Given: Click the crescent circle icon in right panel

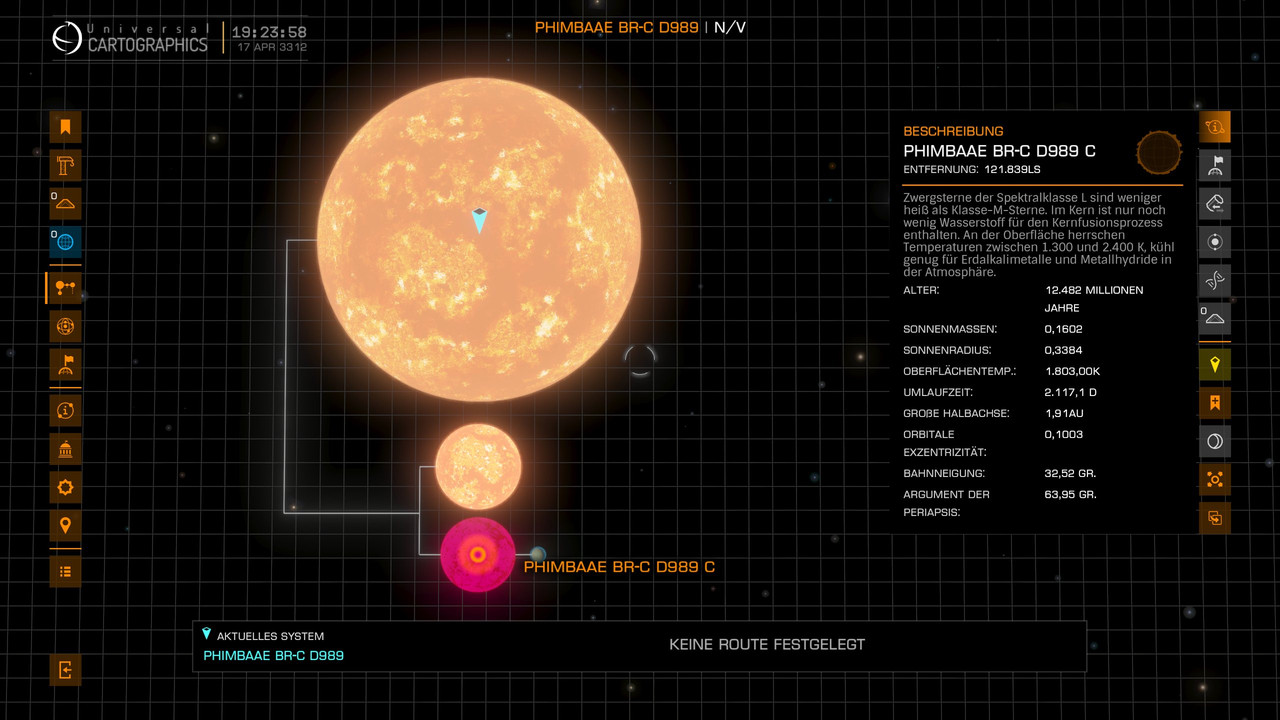Looking at the screenshot, I should [1215, 441].
